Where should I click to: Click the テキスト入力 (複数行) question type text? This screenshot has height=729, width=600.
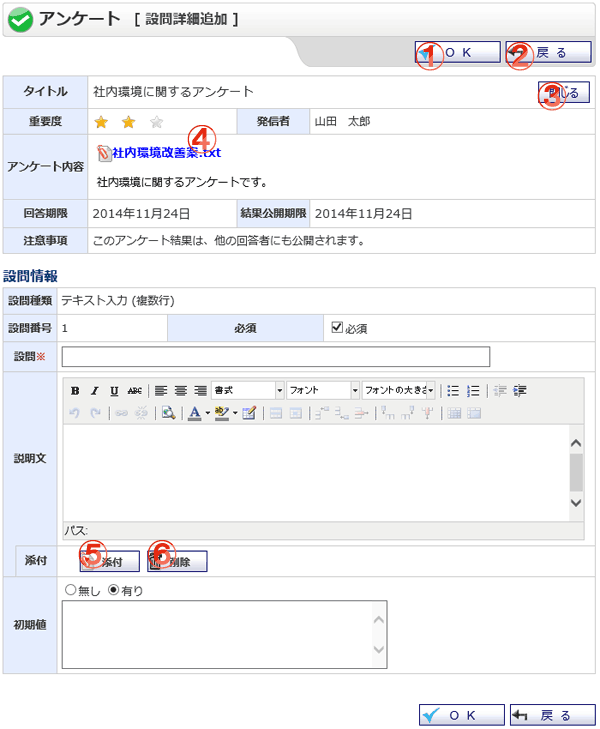pyautogui.click(x=118, y=301)
